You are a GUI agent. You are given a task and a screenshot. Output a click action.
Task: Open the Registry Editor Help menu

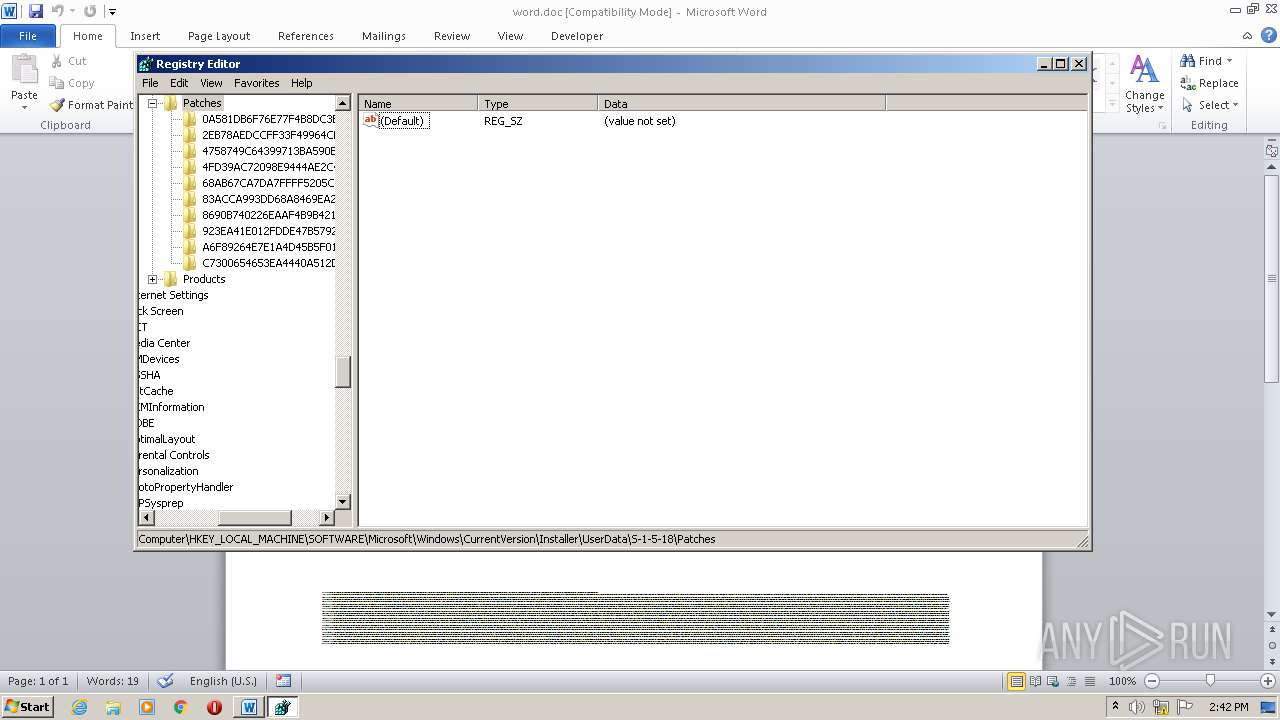click(302, 83)
